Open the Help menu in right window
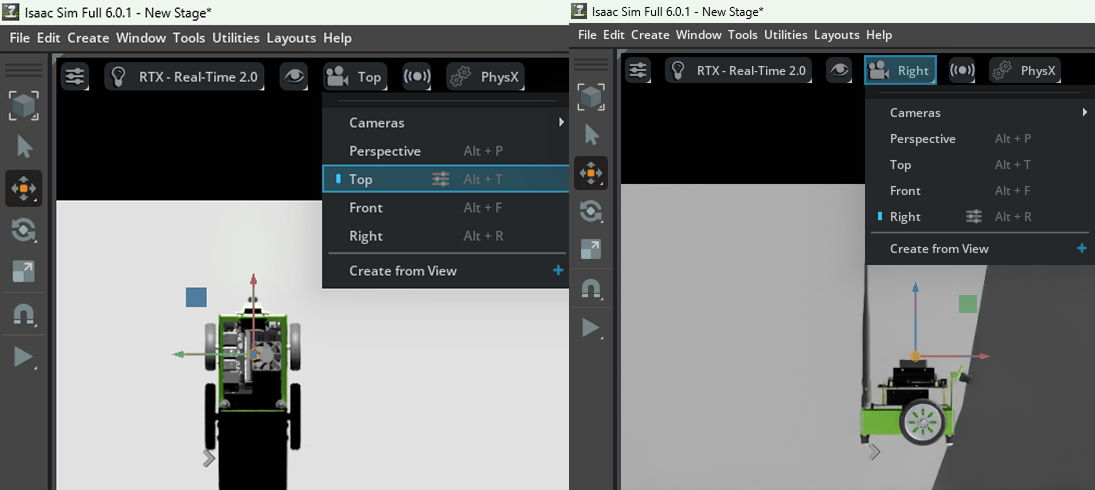Image resolution: width=1095 pixels, height=490 pixels. (879, 35)
